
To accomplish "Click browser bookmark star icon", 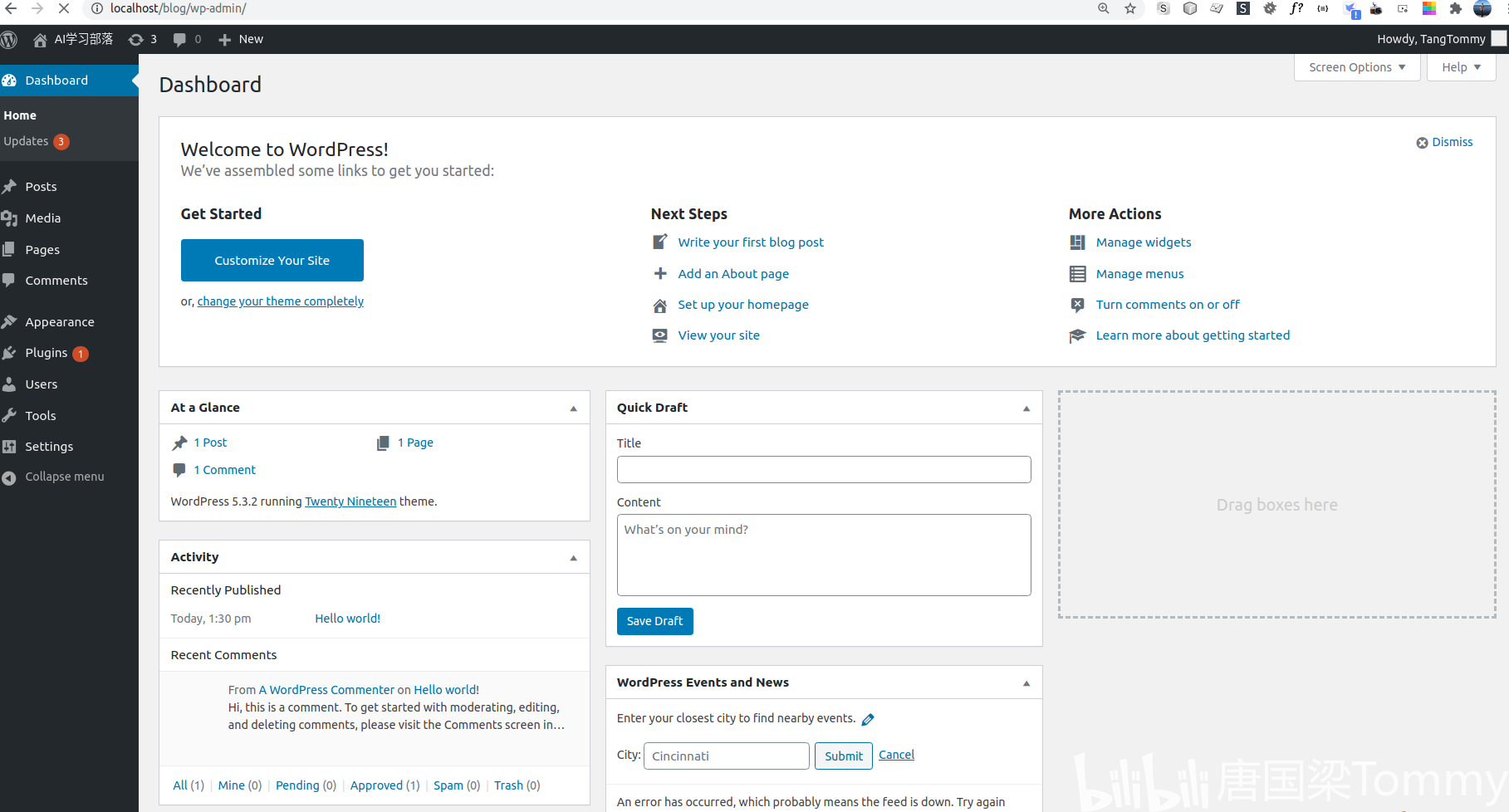I will click(x=1130, y=8).
